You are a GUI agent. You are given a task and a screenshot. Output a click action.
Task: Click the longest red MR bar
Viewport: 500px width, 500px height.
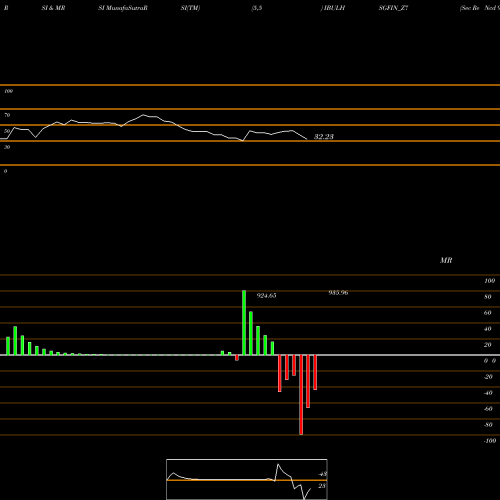[301, 395]
